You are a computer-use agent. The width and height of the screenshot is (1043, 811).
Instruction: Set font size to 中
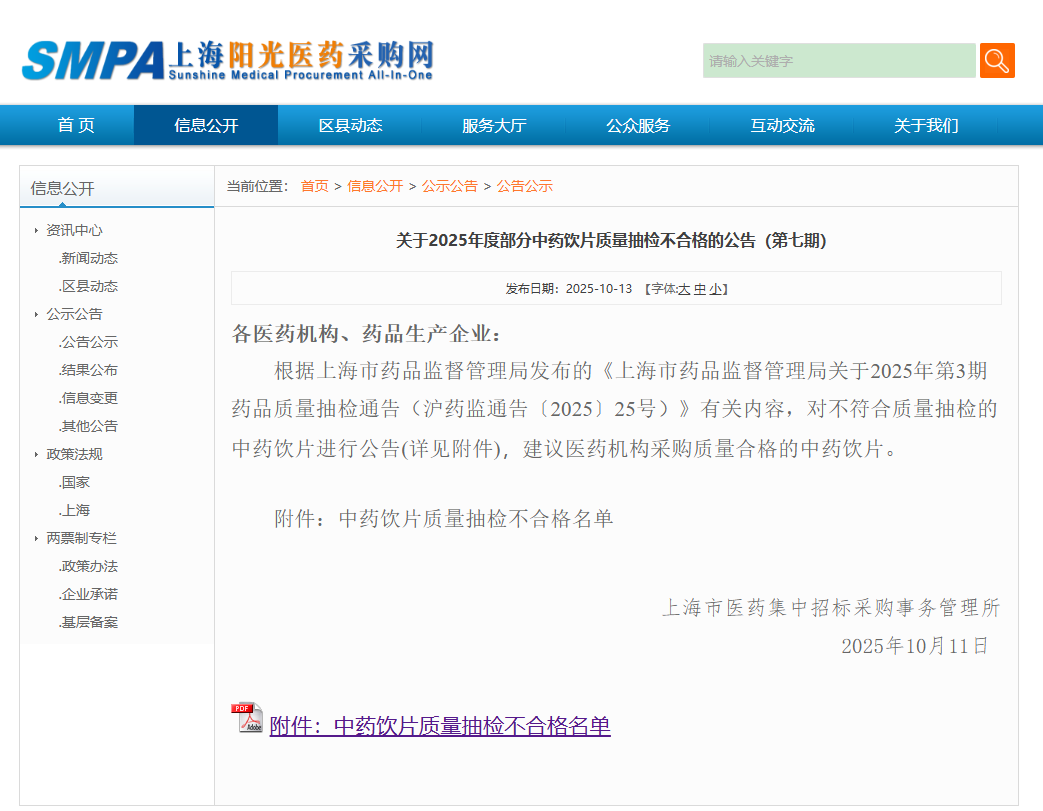(x=700, y=289)
